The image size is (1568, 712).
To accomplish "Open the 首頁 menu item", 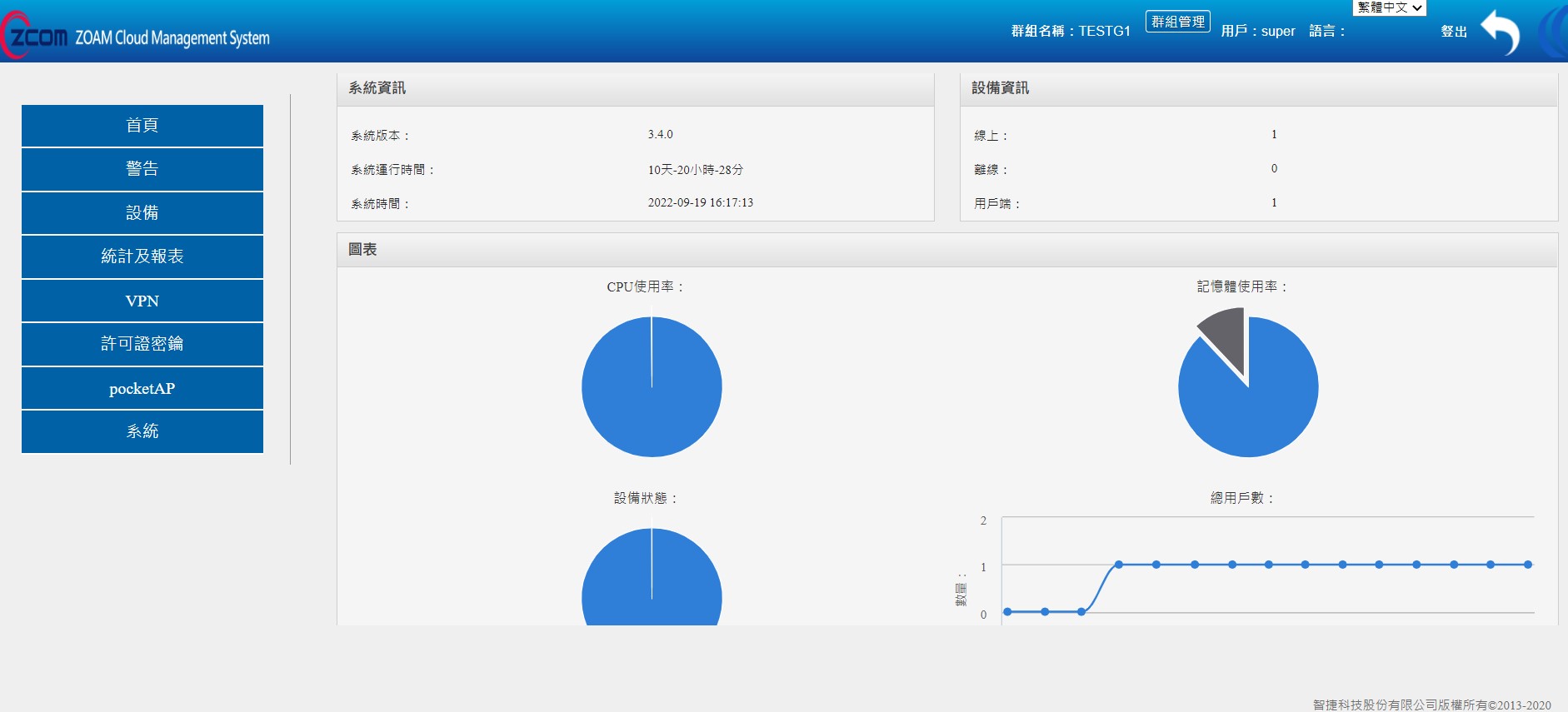I will click(x=142, y=126).
